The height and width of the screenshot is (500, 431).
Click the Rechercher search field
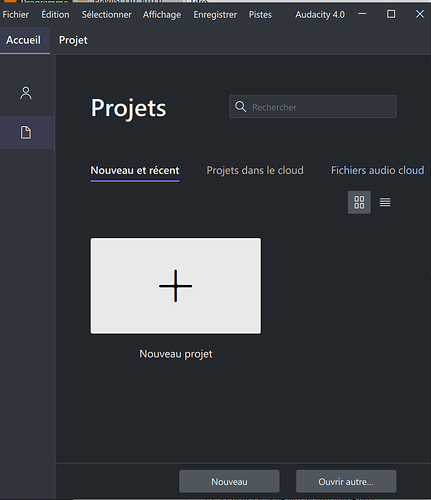(x=313, y=107)
